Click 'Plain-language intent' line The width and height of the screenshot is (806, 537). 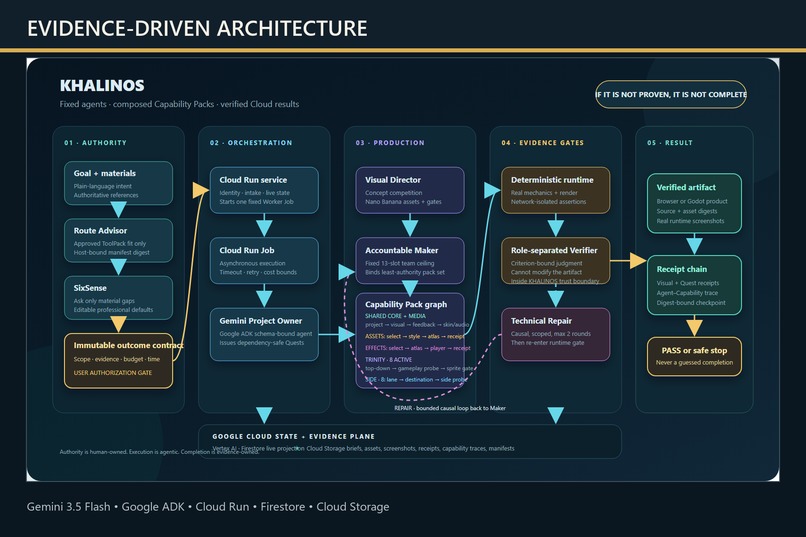(102, 186)
